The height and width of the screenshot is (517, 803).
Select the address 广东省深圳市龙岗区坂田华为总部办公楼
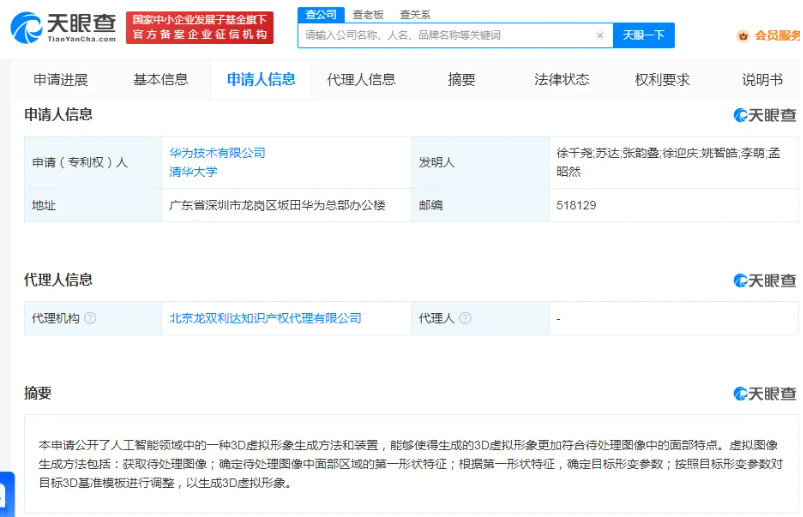click(277, 205)
